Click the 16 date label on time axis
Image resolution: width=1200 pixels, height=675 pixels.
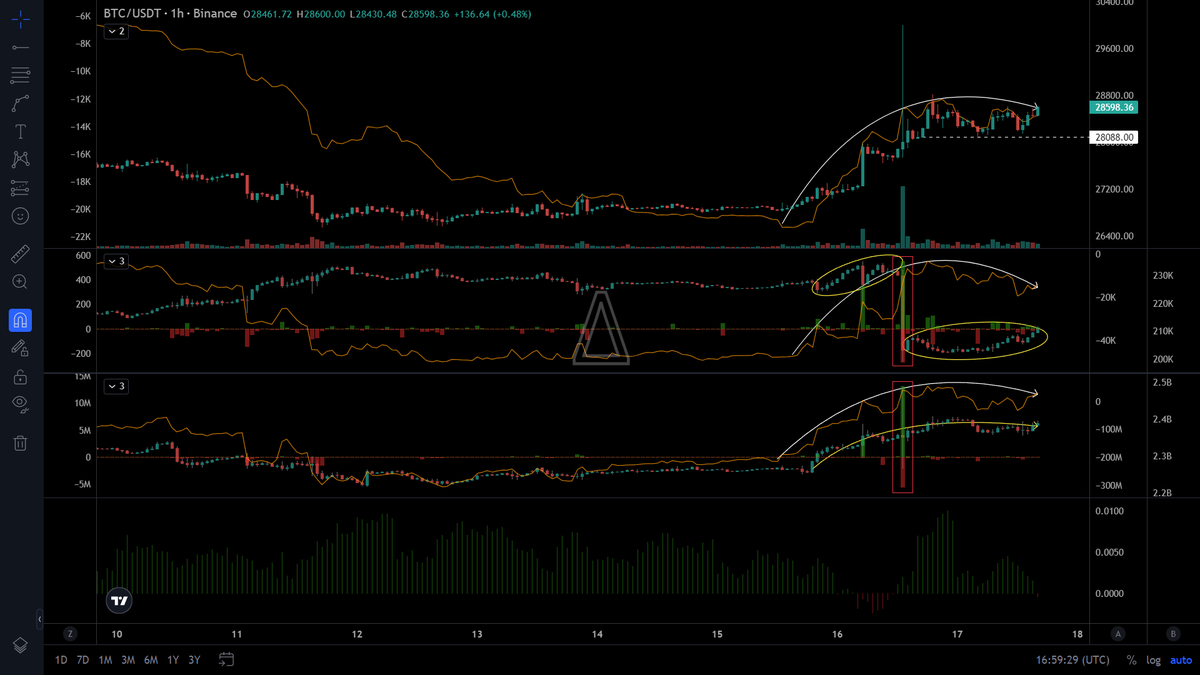pyautogui.click(x=838, y=634)
